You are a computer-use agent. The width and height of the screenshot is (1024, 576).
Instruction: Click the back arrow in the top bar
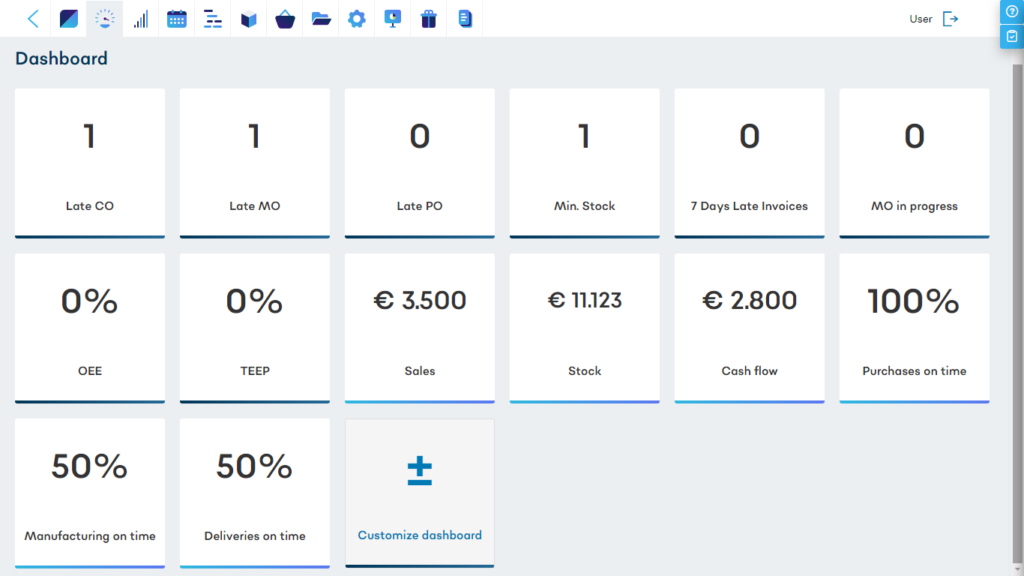(33, 19)
